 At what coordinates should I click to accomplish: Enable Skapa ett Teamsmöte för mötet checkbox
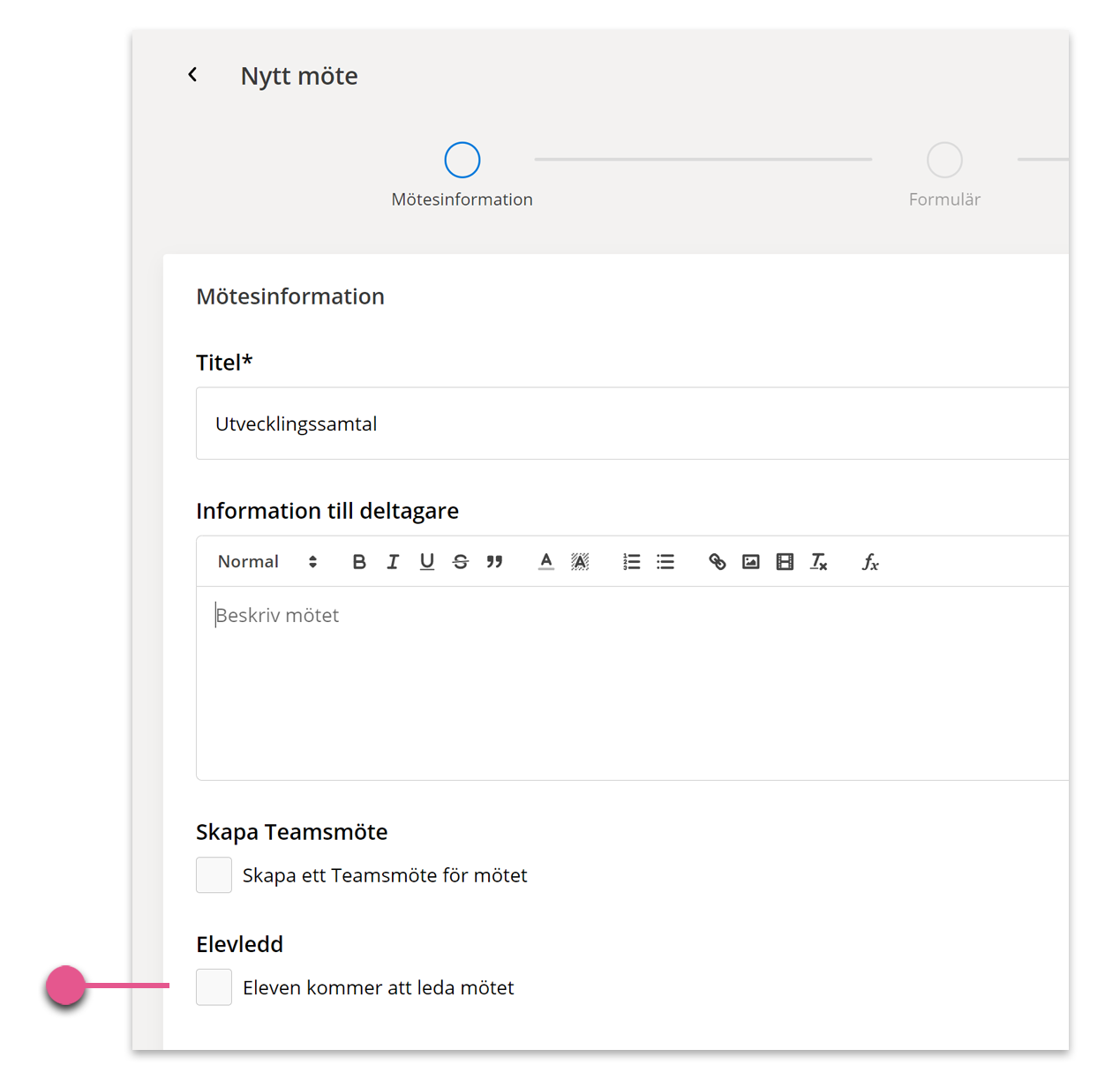(x=214, y=875)
